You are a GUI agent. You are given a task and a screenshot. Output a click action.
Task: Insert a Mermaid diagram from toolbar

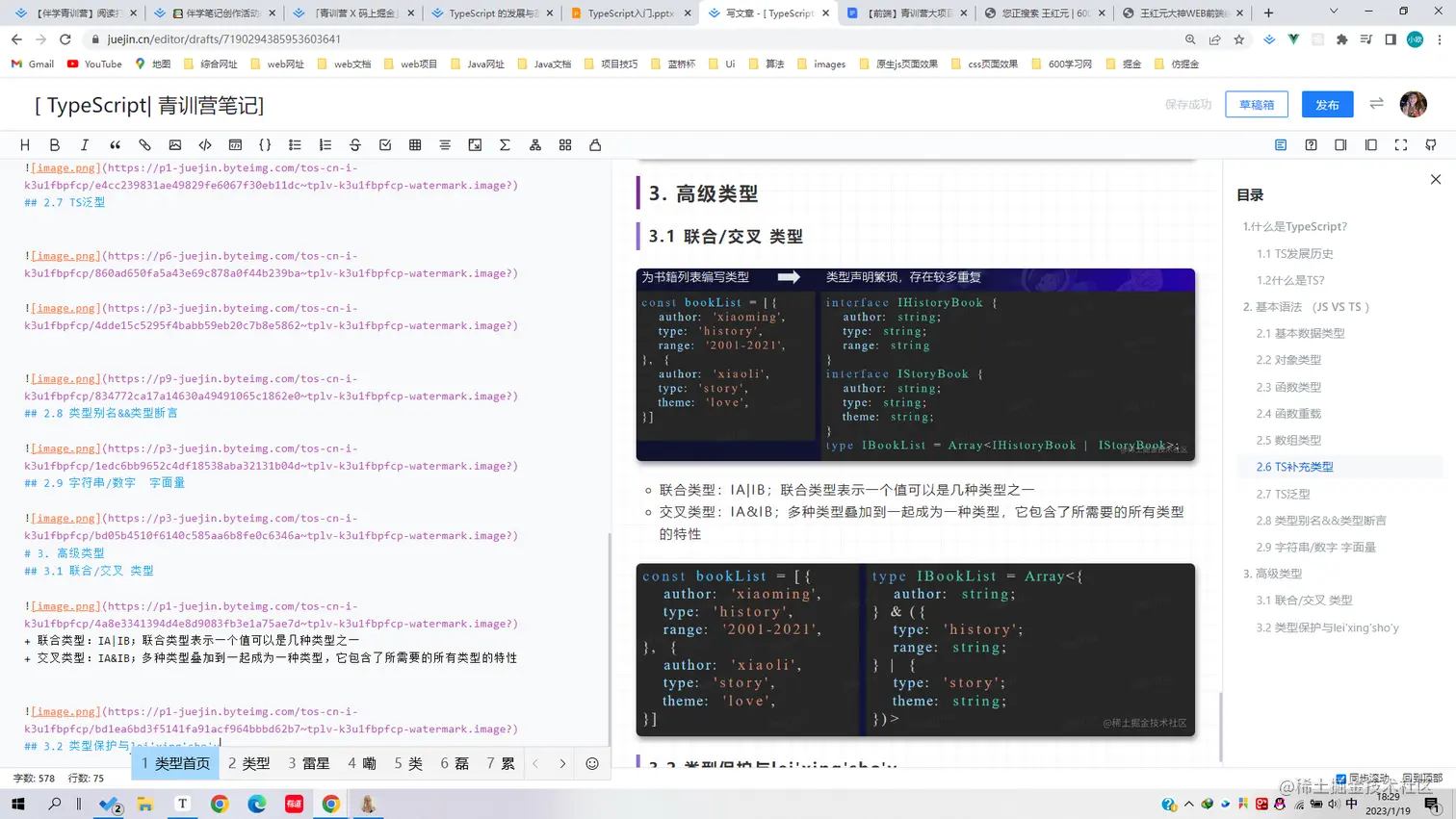click(535, 145)
